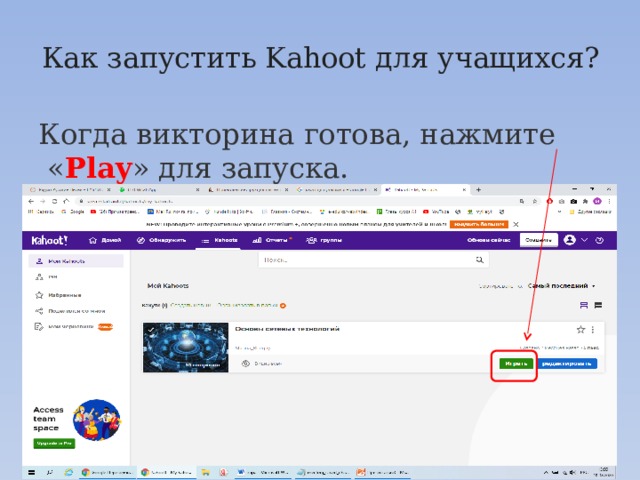Open the Google bookmark in bookmarks bar
This screenshot has height=480, width=640.
73,211
